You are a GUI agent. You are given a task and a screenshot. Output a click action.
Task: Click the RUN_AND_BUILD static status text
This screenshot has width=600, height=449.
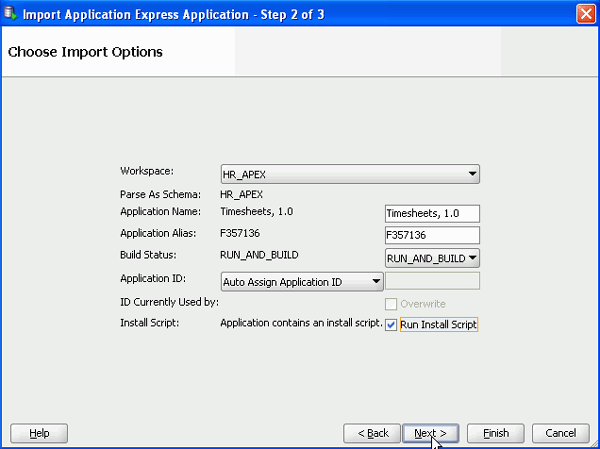tap(259, 255)
